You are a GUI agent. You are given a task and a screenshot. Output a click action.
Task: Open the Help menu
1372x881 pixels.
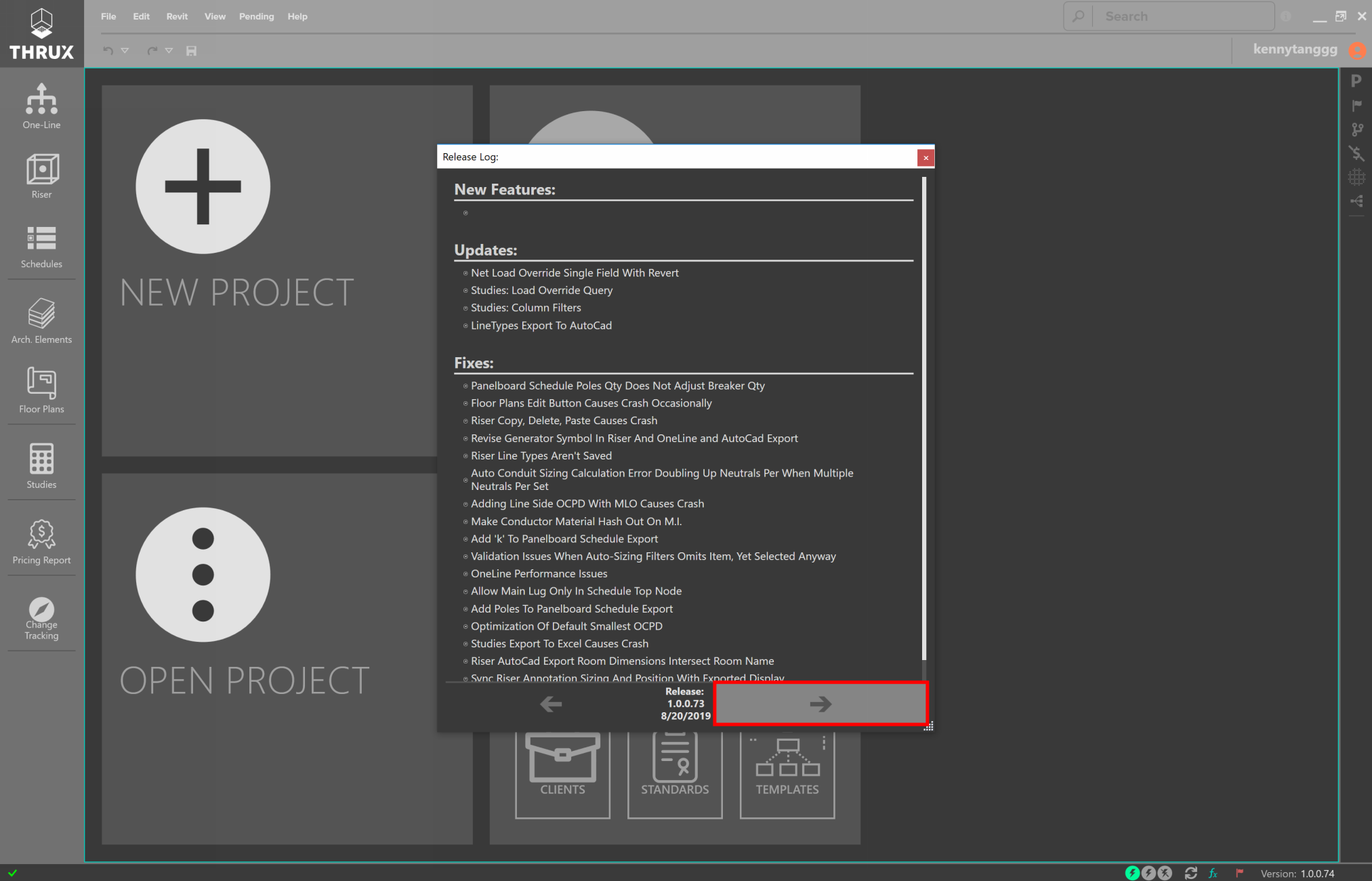point(297,16)
